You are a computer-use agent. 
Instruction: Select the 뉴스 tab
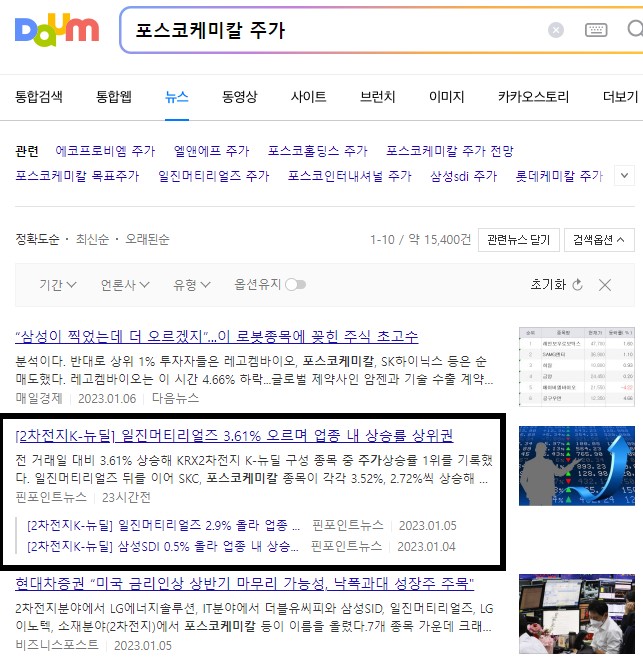pos(176,97)
